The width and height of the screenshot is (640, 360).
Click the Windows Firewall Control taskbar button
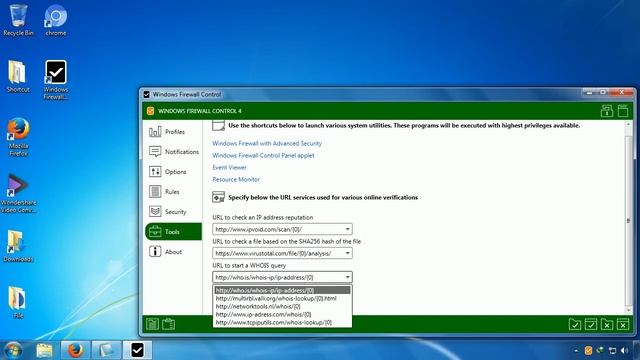click(x=137, y=350)
